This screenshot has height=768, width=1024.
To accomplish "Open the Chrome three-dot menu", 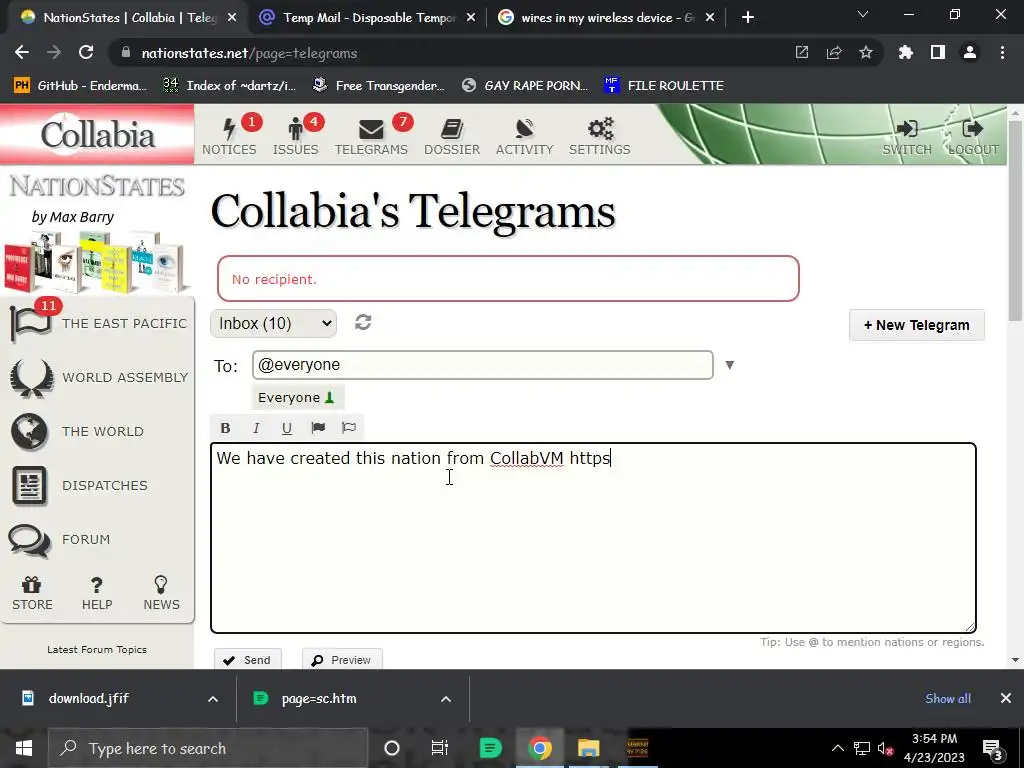I will (1002, 53).
